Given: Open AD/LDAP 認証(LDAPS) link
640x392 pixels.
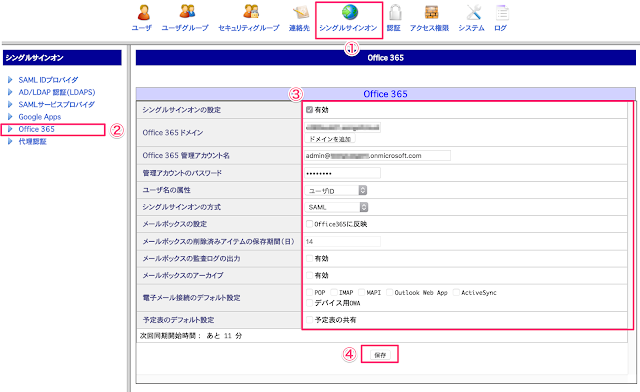Looking at the screenshot, I should (x=57, y=92).
